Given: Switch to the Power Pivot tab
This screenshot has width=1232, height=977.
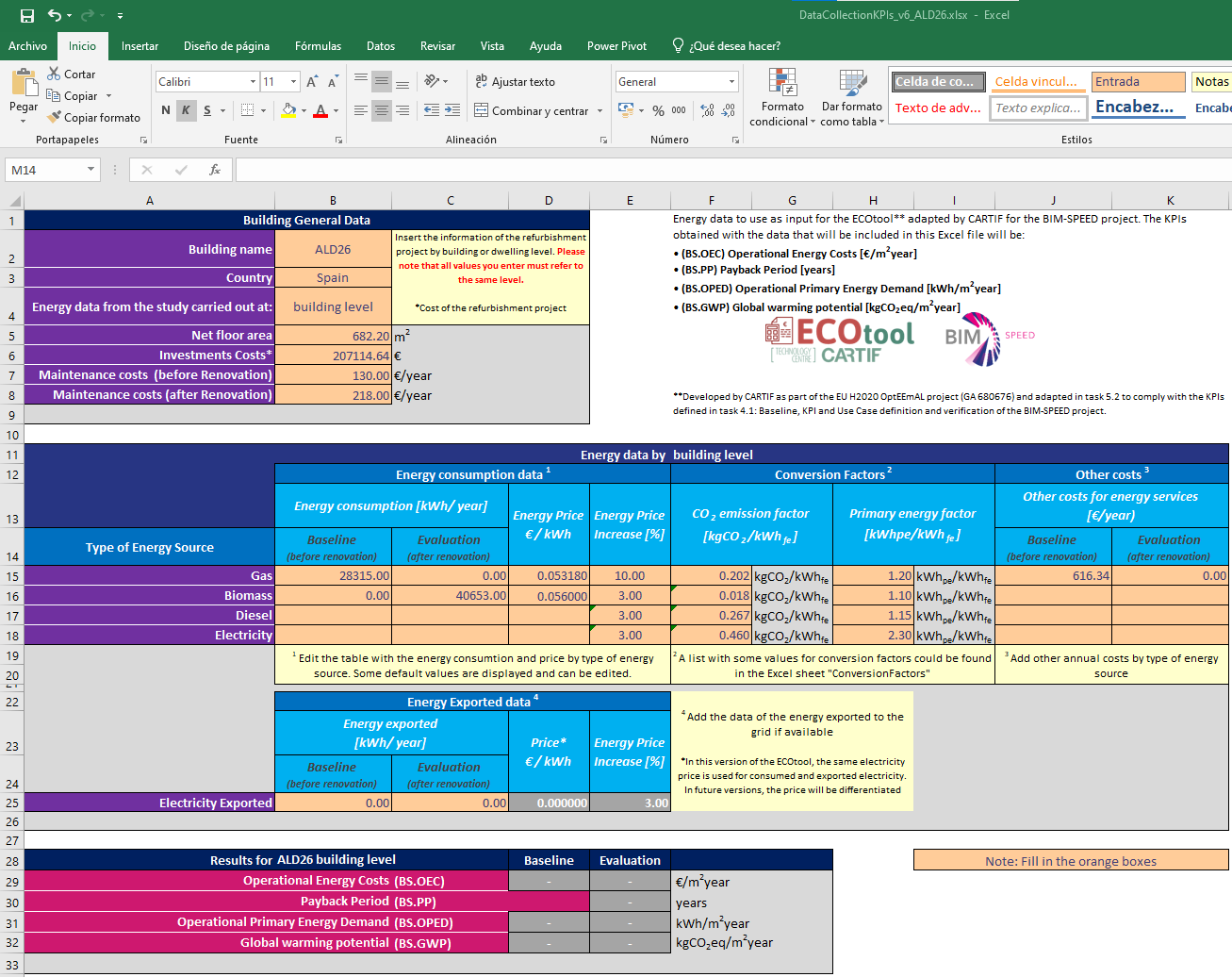Looking at the screenshot, I should coord(616,45).
